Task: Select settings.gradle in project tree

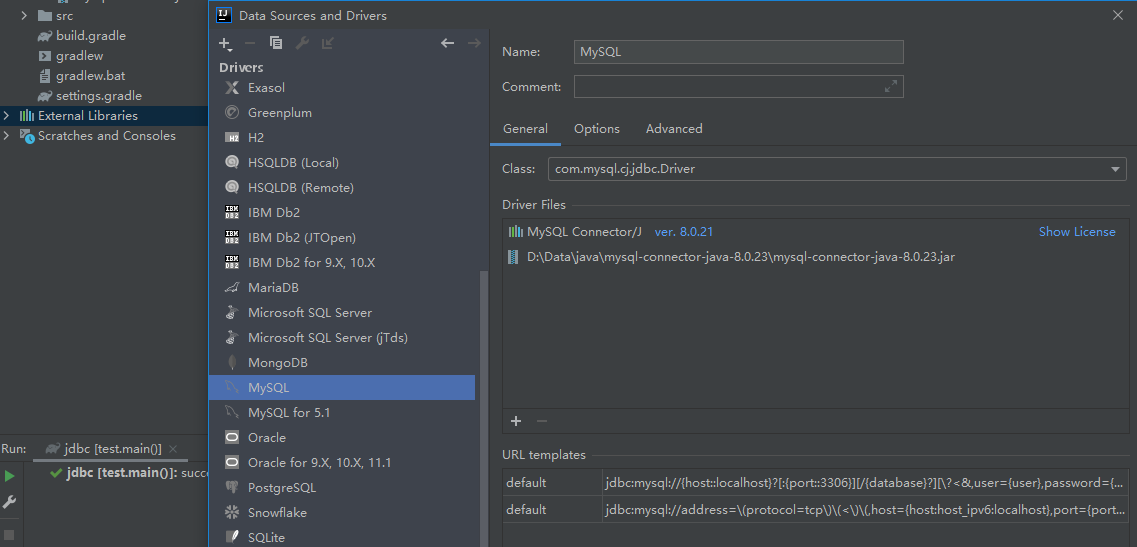Action: click(99, 96)
